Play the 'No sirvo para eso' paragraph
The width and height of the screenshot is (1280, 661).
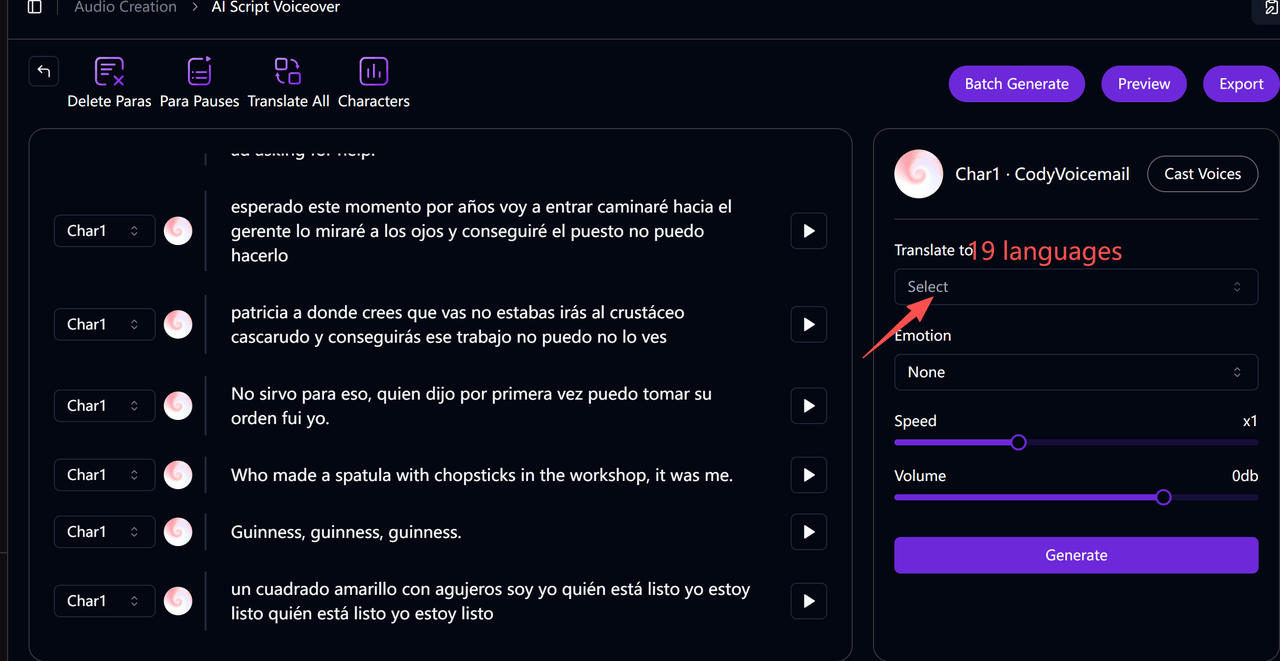pyautogui.click(x=808, y=406)
